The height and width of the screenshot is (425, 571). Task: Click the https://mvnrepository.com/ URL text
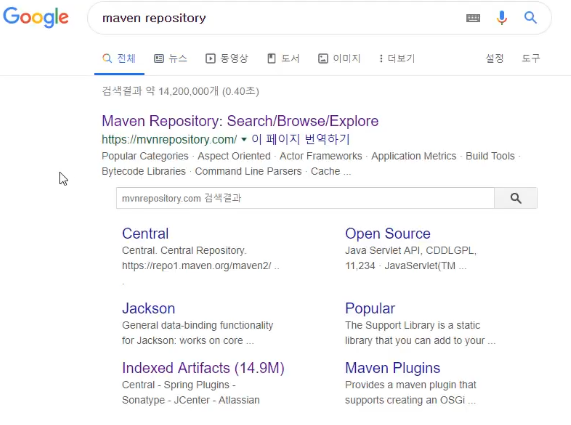[169, 139]
